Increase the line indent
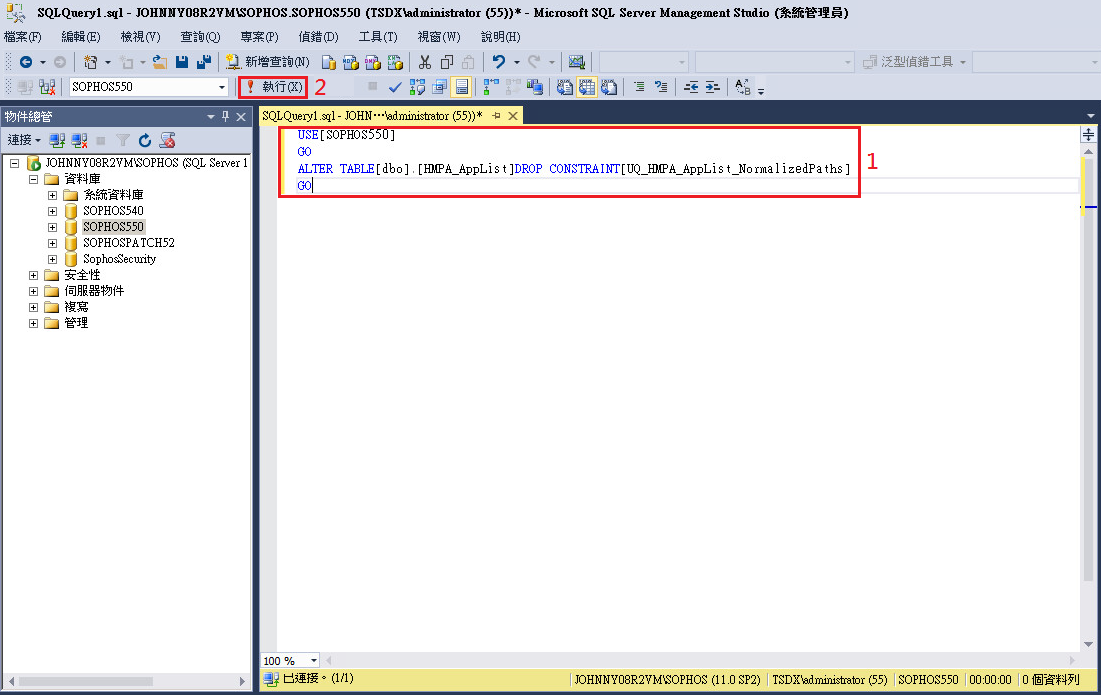The width and height of the screenshot is (1101, 695). click(713, 87)
